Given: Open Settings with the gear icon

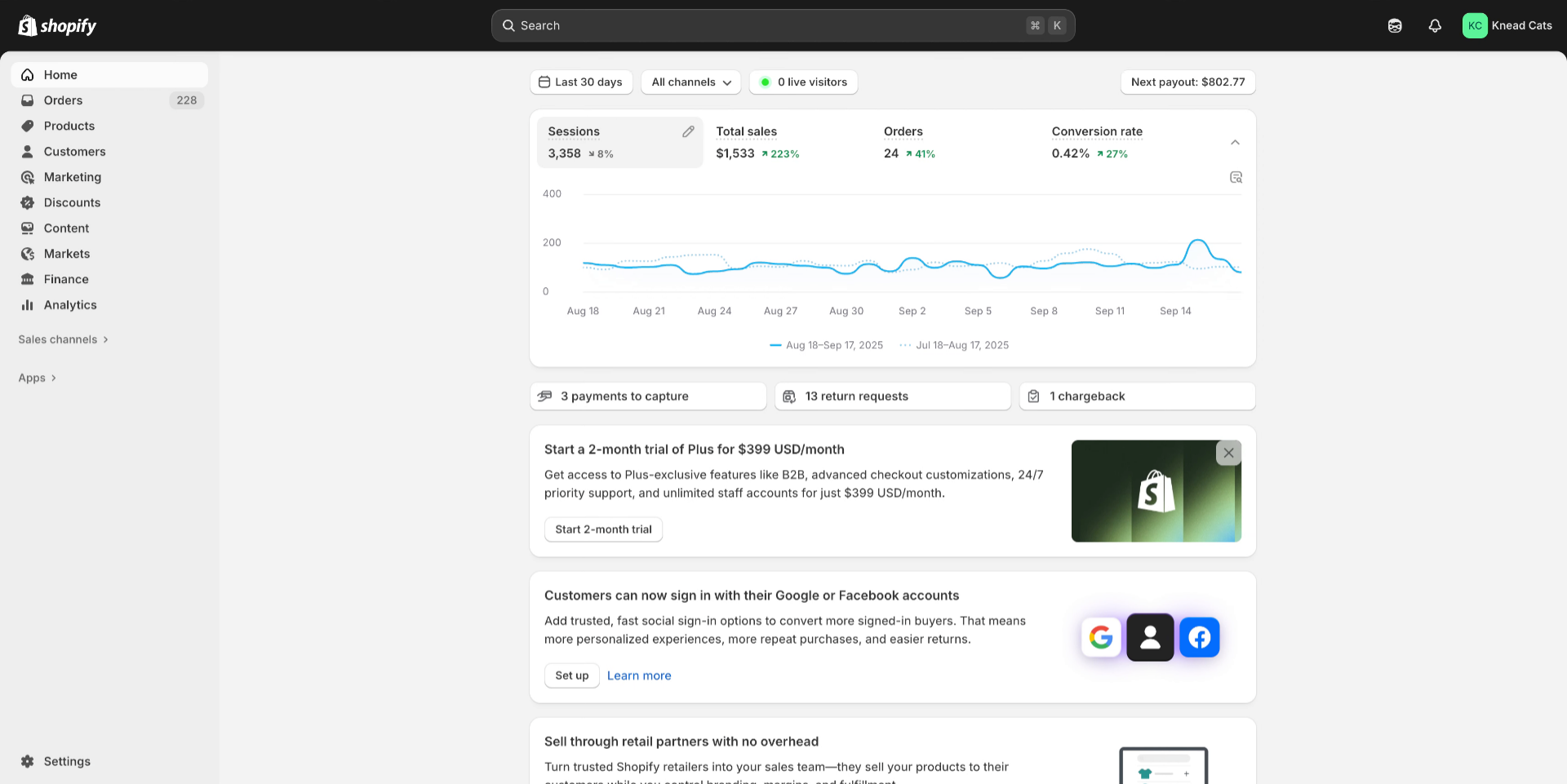Looking at the screenshot, I should (x=28, y=761).
